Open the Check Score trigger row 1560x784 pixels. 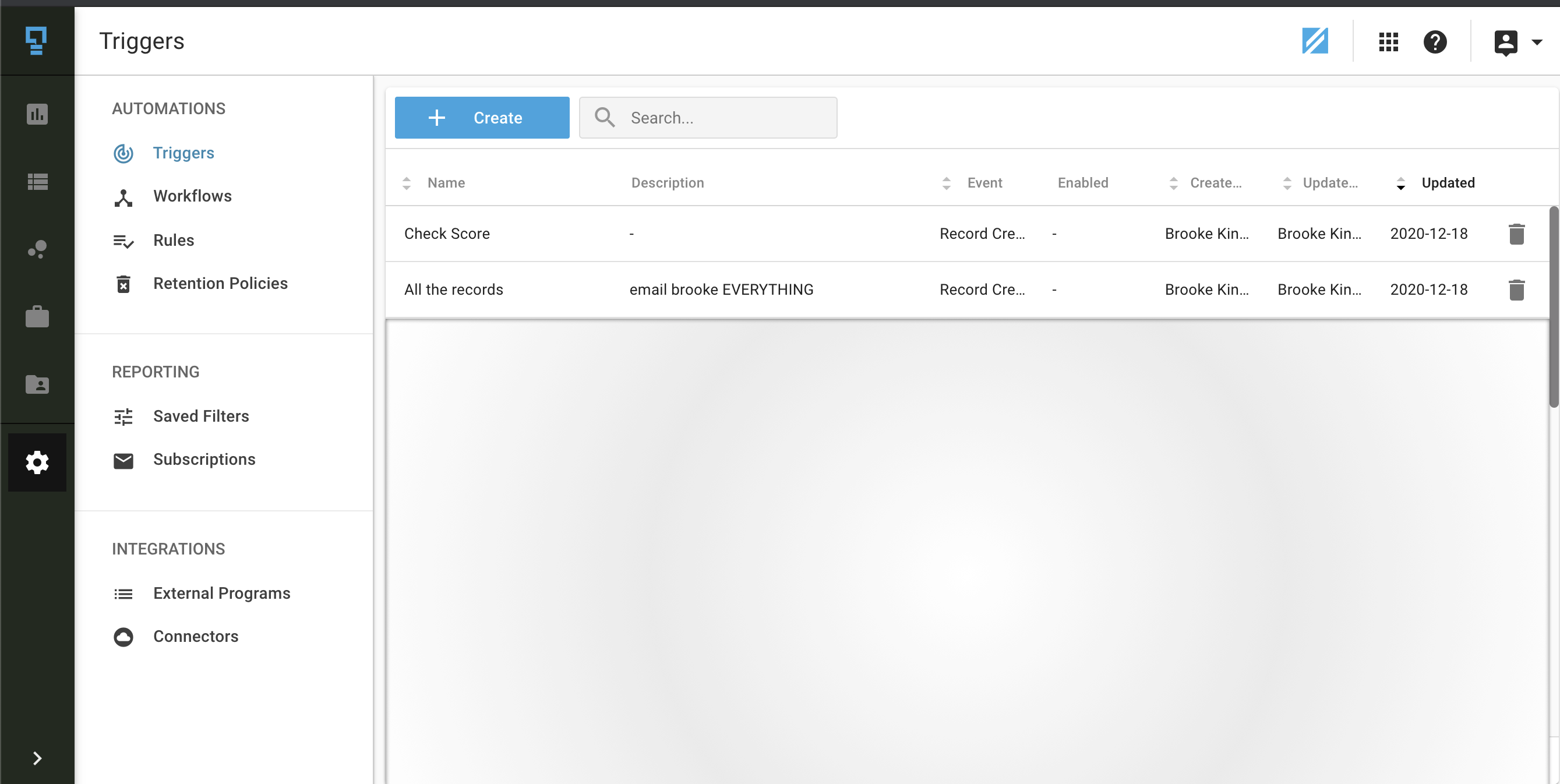(447, 234)
